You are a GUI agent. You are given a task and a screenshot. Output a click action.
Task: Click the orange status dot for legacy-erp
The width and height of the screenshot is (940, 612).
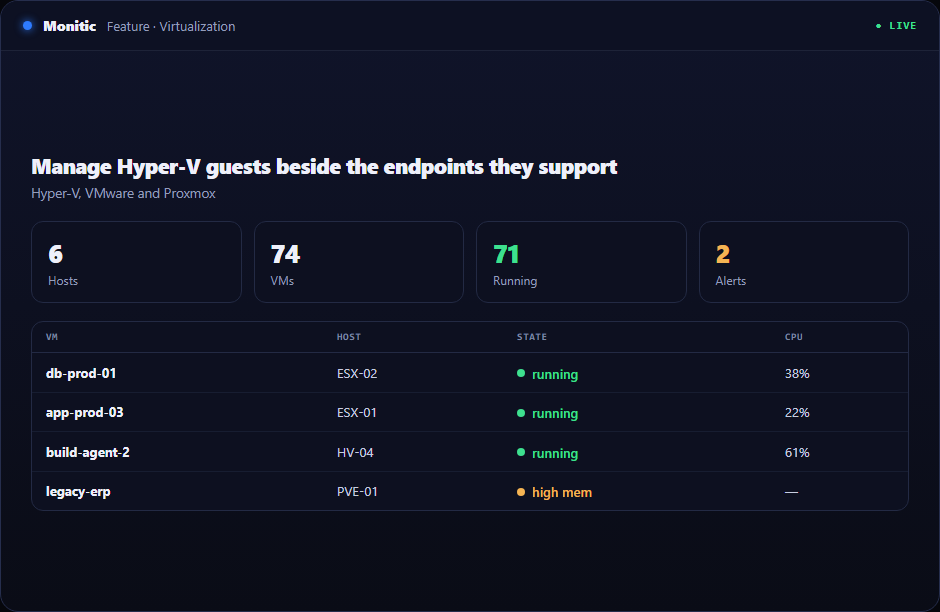tap(521, 492)
